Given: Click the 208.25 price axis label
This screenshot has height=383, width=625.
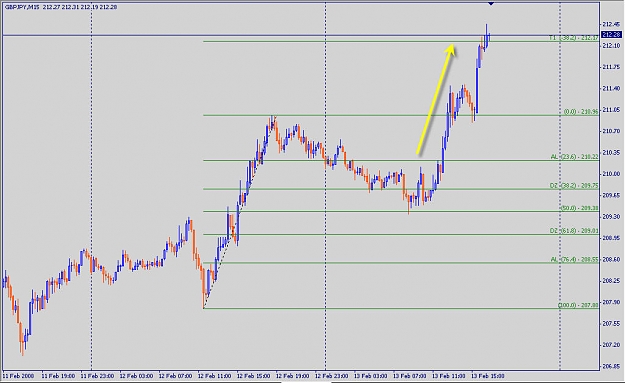Looking at the screenshot, I should (x=611, y=281).
